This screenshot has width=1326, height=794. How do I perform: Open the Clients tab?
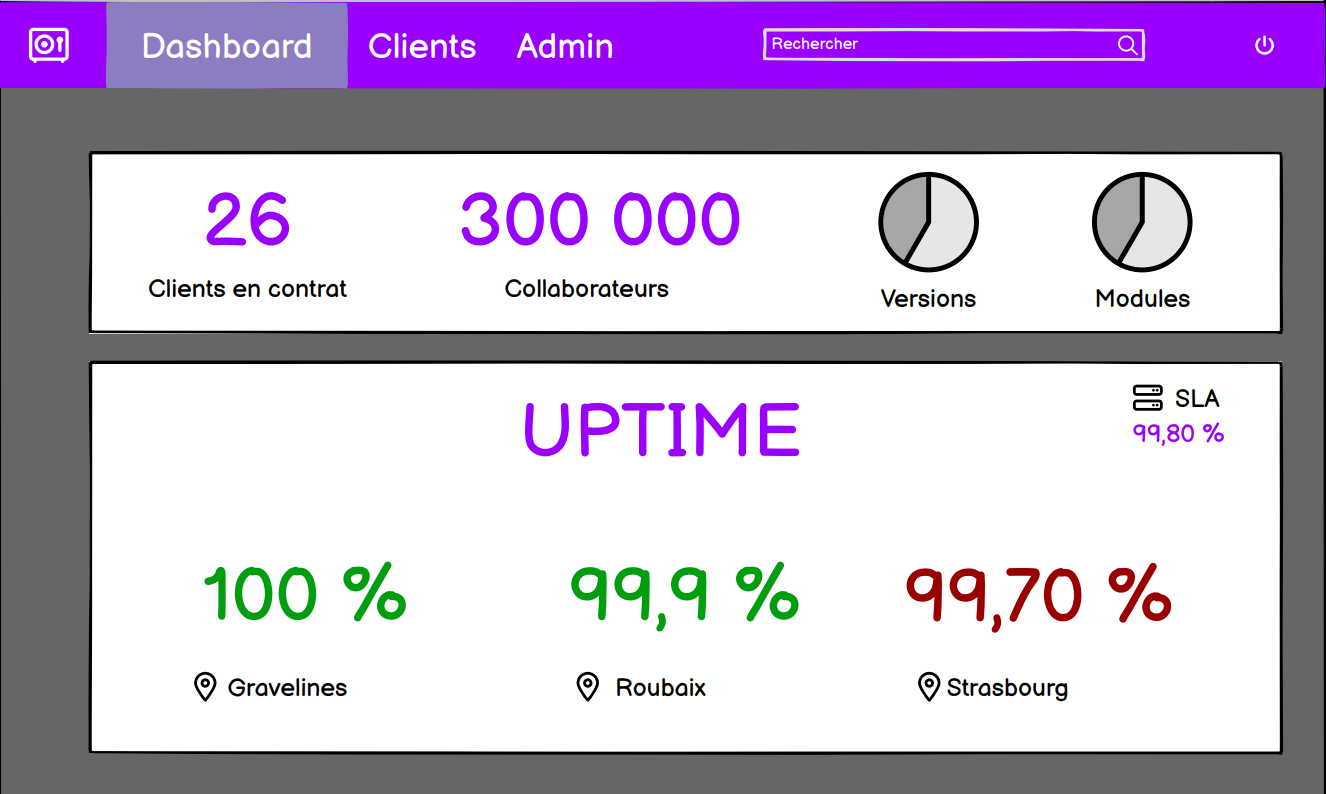[422, 46]
